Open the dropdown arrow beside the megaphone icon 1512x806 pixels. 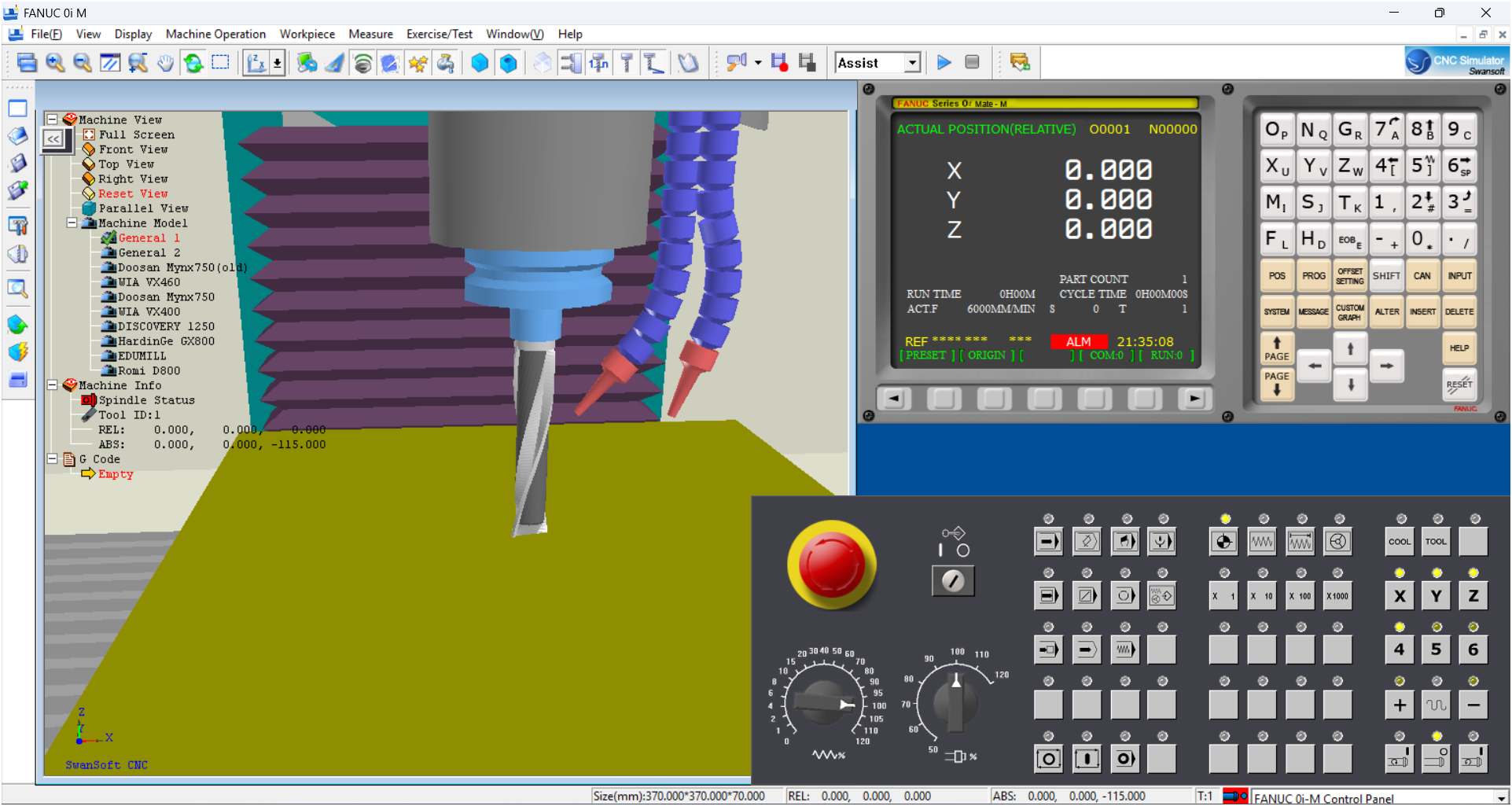[758, 63]
